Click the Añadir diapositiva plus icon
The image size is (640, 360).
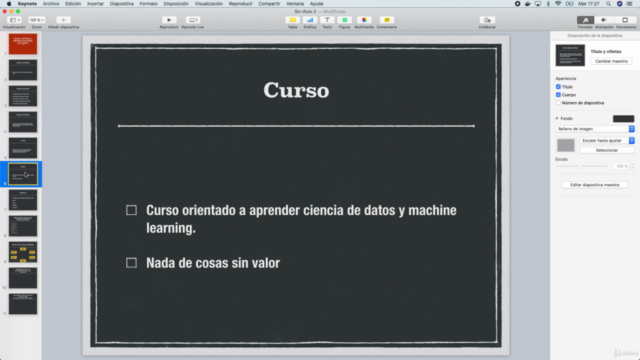coord(63,20)
